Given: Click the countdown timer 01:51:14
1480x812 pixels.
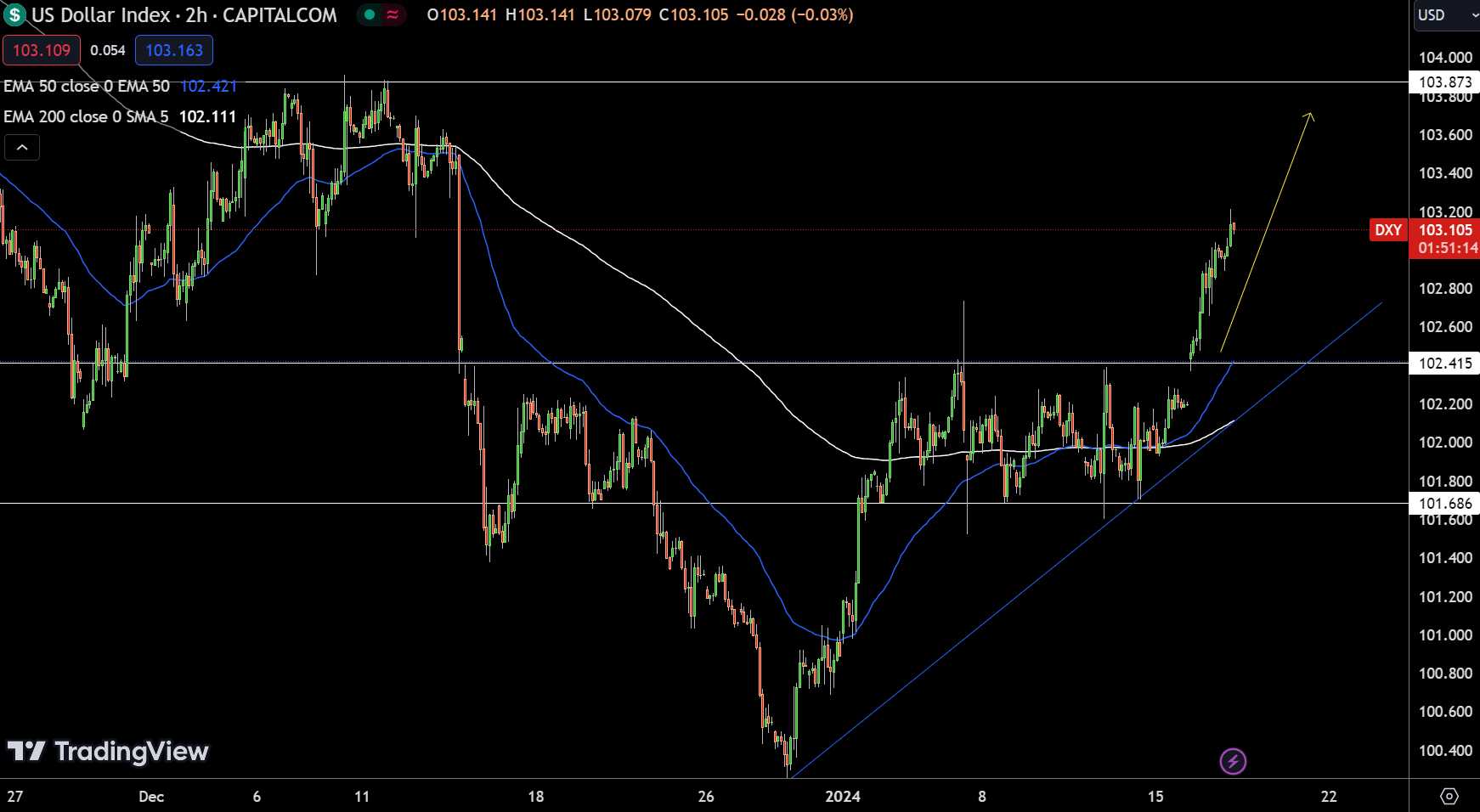Looking at the screenshot, I should pos(1448,249).
